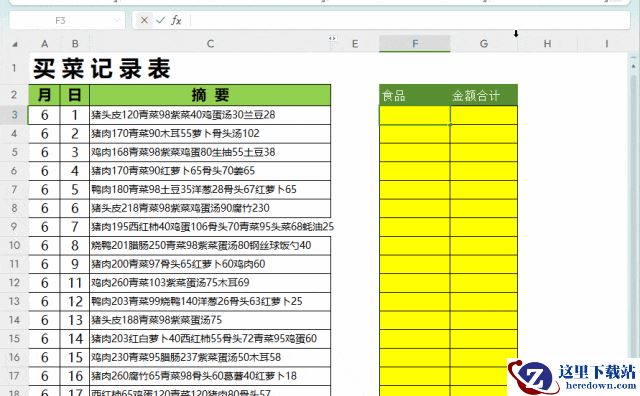
Task: Select column F header
Action: pyautogui.click(x=415, y=44)
